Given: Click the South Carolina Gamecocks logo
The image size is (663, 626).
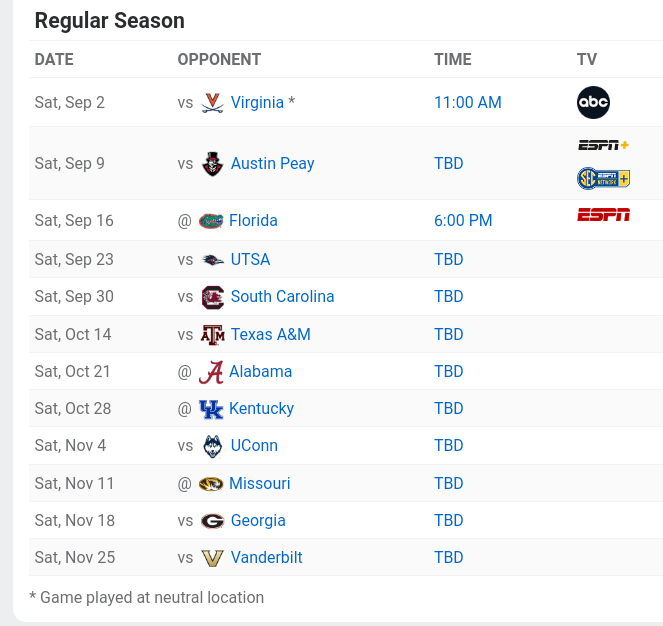Looking at the screenshot, I should 212,297.
